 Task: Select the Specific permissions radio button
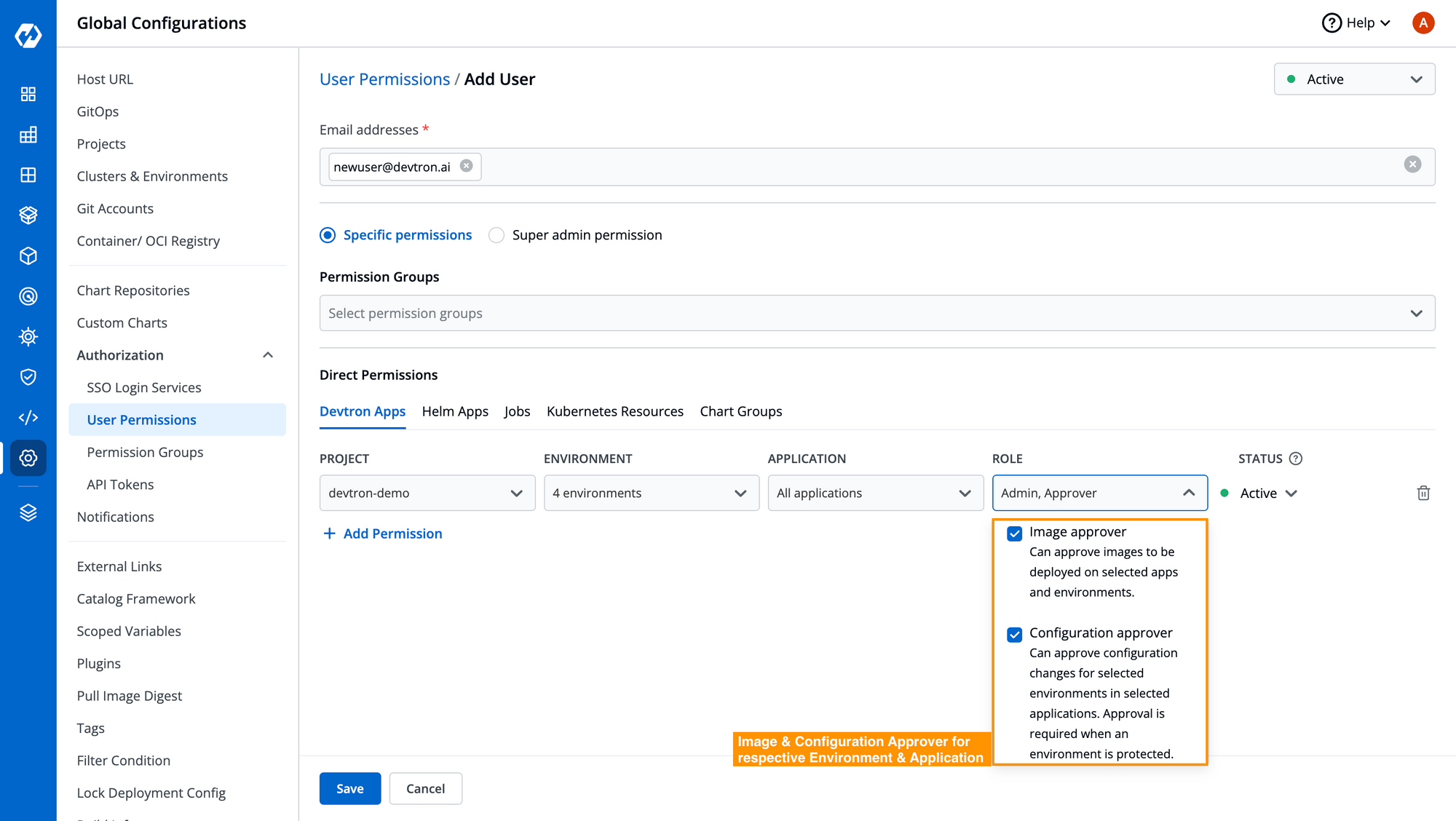[x=328, y=235]
